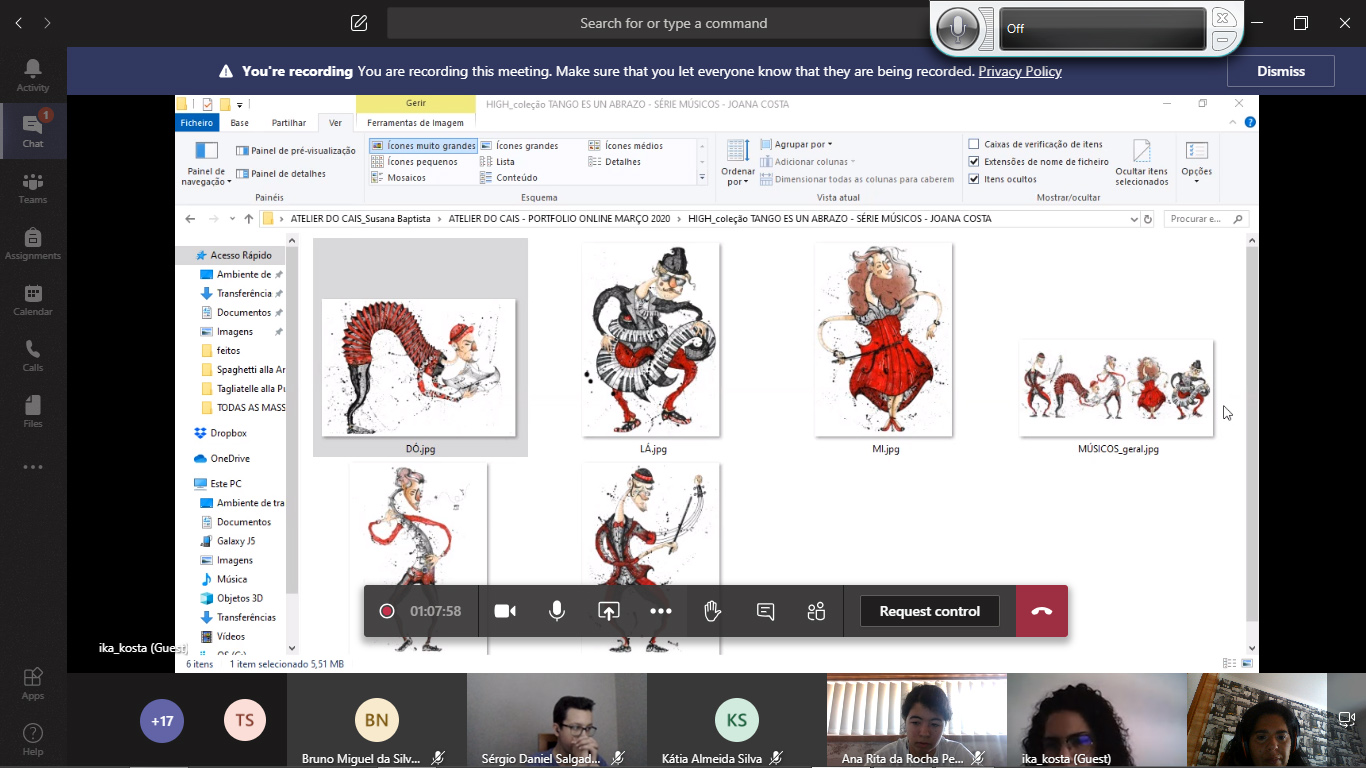1366x768 pixels.
Task: Show the meeting conversation panel
Action: pos(765,611)
